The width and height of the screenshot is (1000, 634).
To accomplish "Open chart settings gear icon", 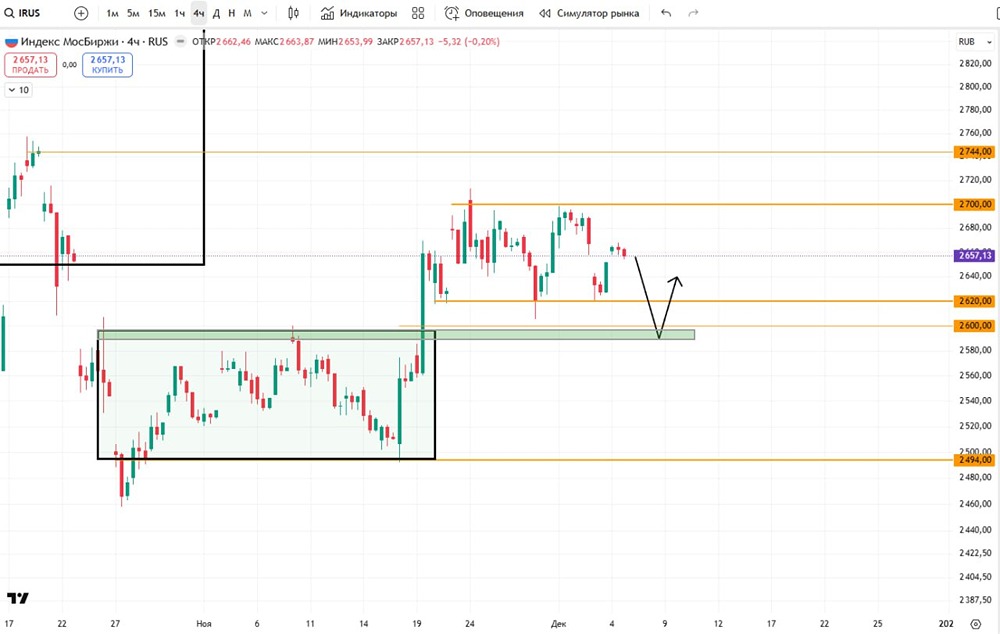I will coord(975,624).
